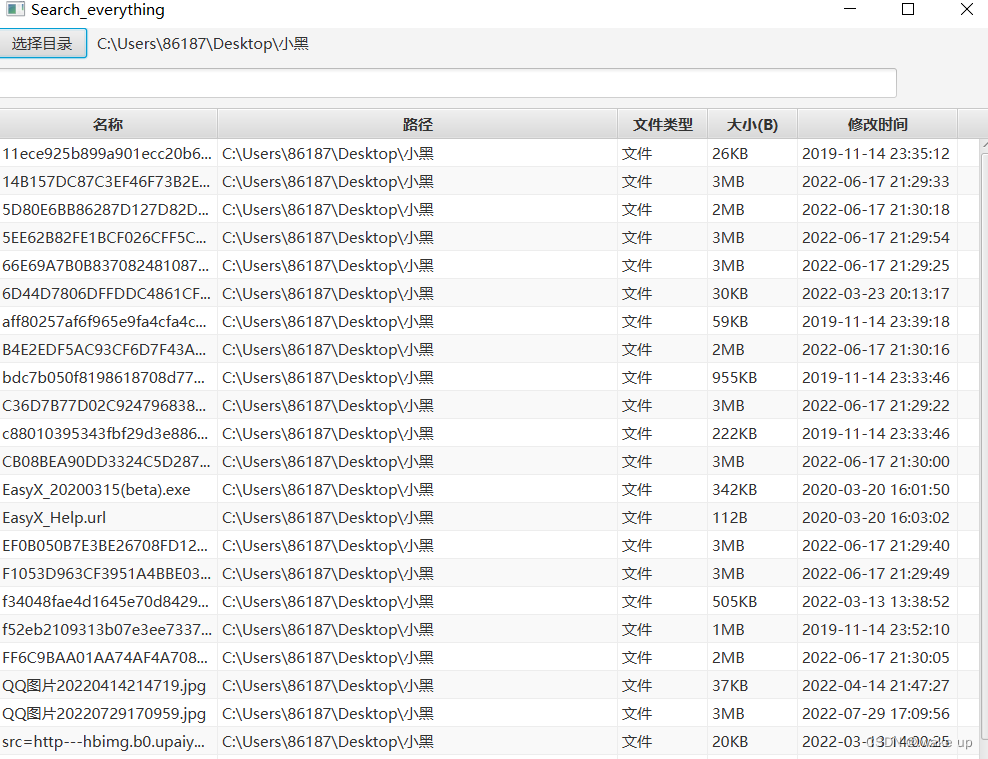Click inside the search input box

pyautogui.click(x=450, y=83)
